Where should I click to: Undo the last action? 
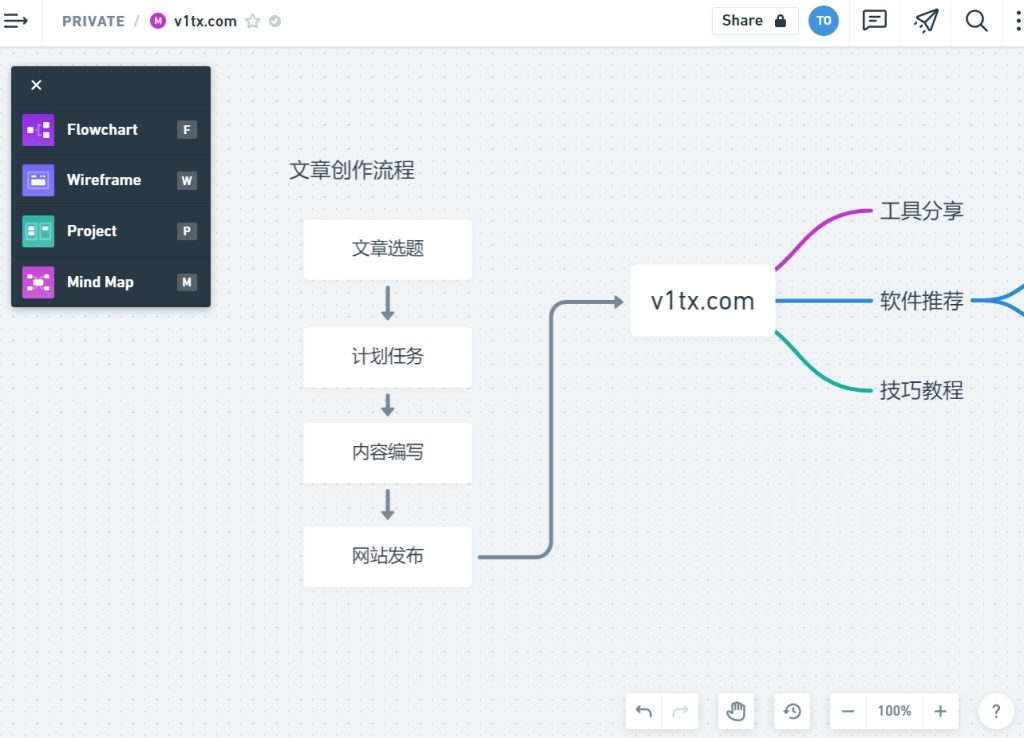click(x=644, y=711)
